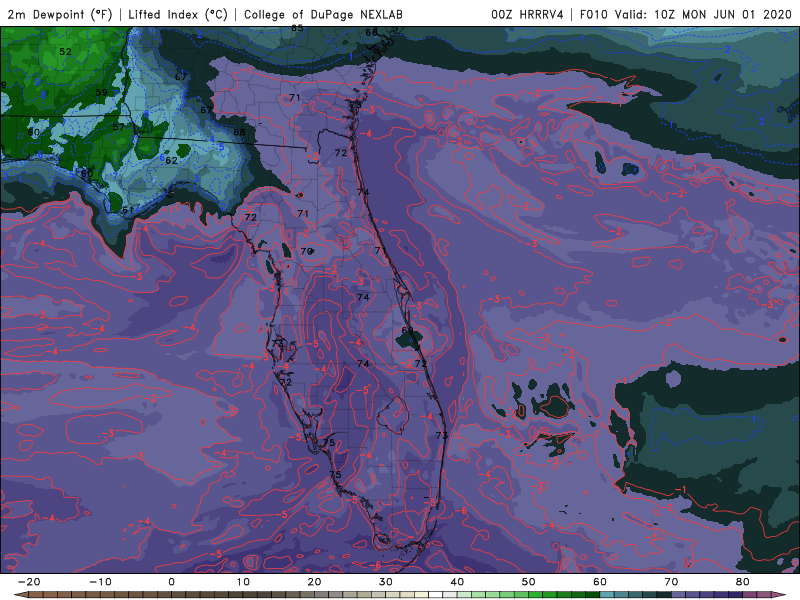This screenshot has width=800, height=600.
Task: Click the '50' color scale label
Action: point(529,582)
